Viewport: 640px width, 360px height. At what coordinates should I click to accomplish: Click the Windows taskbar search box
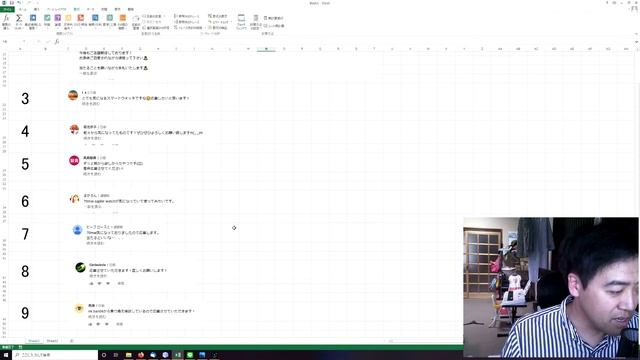(55, 355)
